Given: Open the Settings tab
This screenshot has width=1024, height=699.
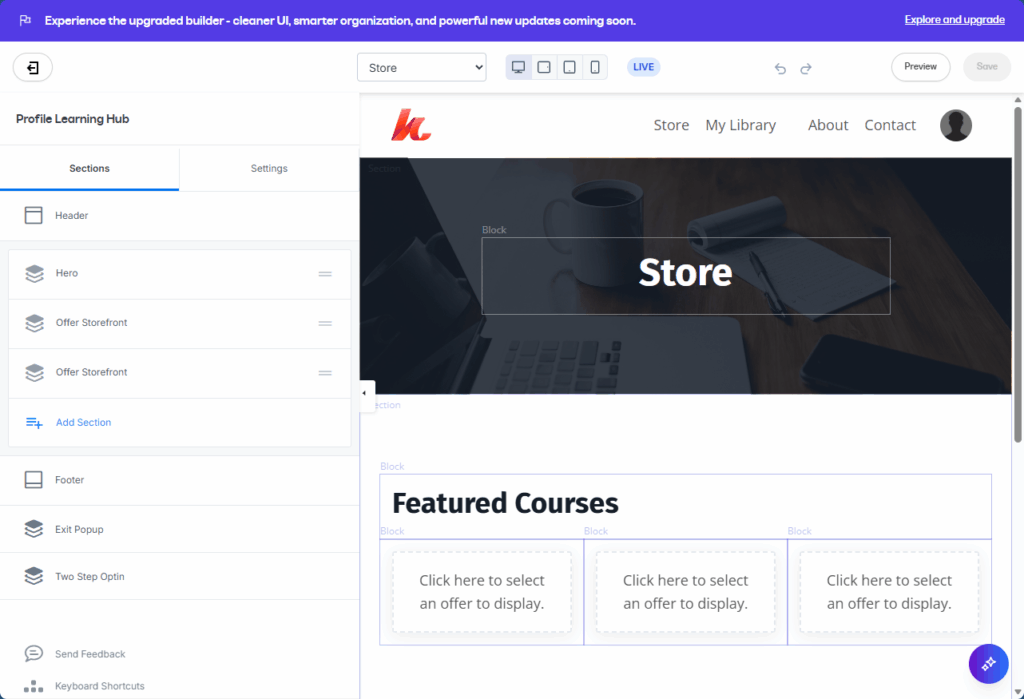Looking at the screenshot, I should [269, 168].
